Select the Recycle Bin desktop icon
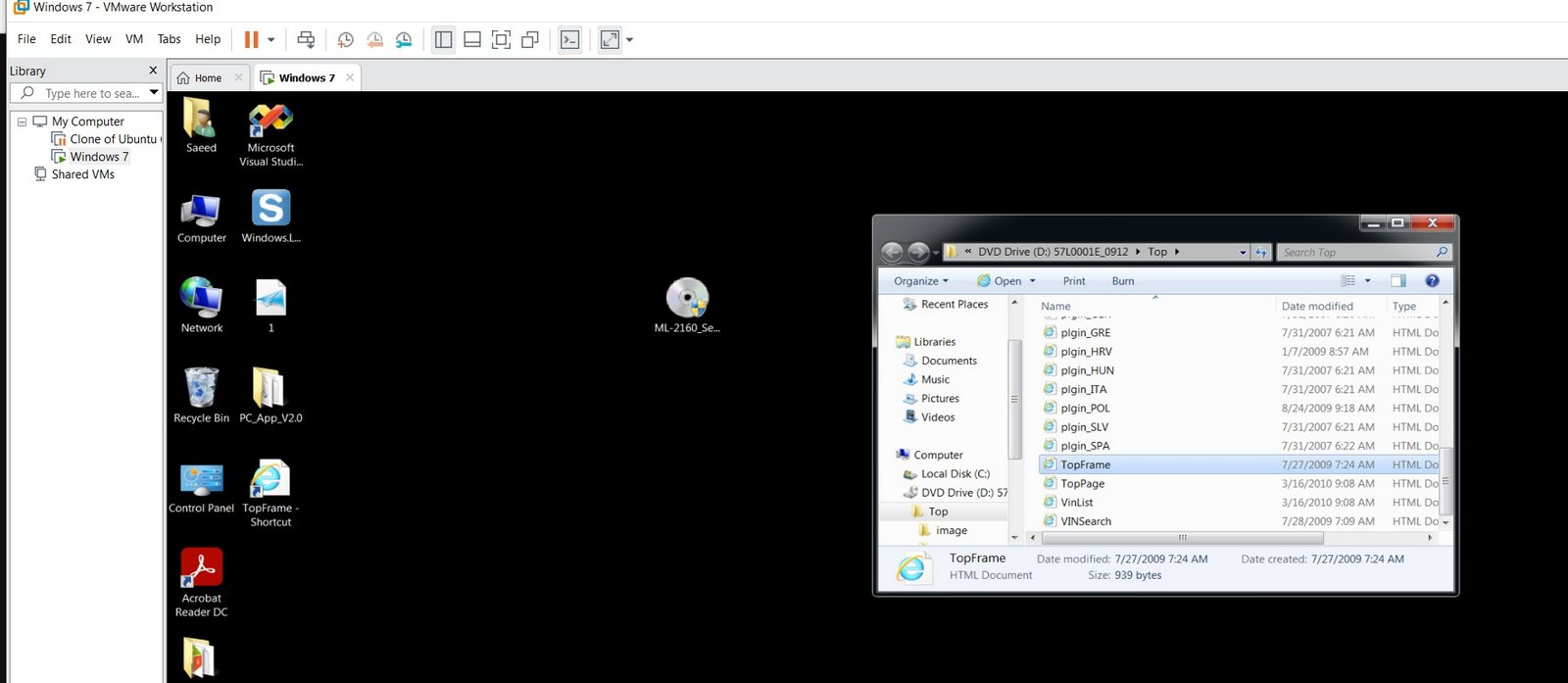The width and height of the screenshot is (1568, 683). click(x=201, y=396)
